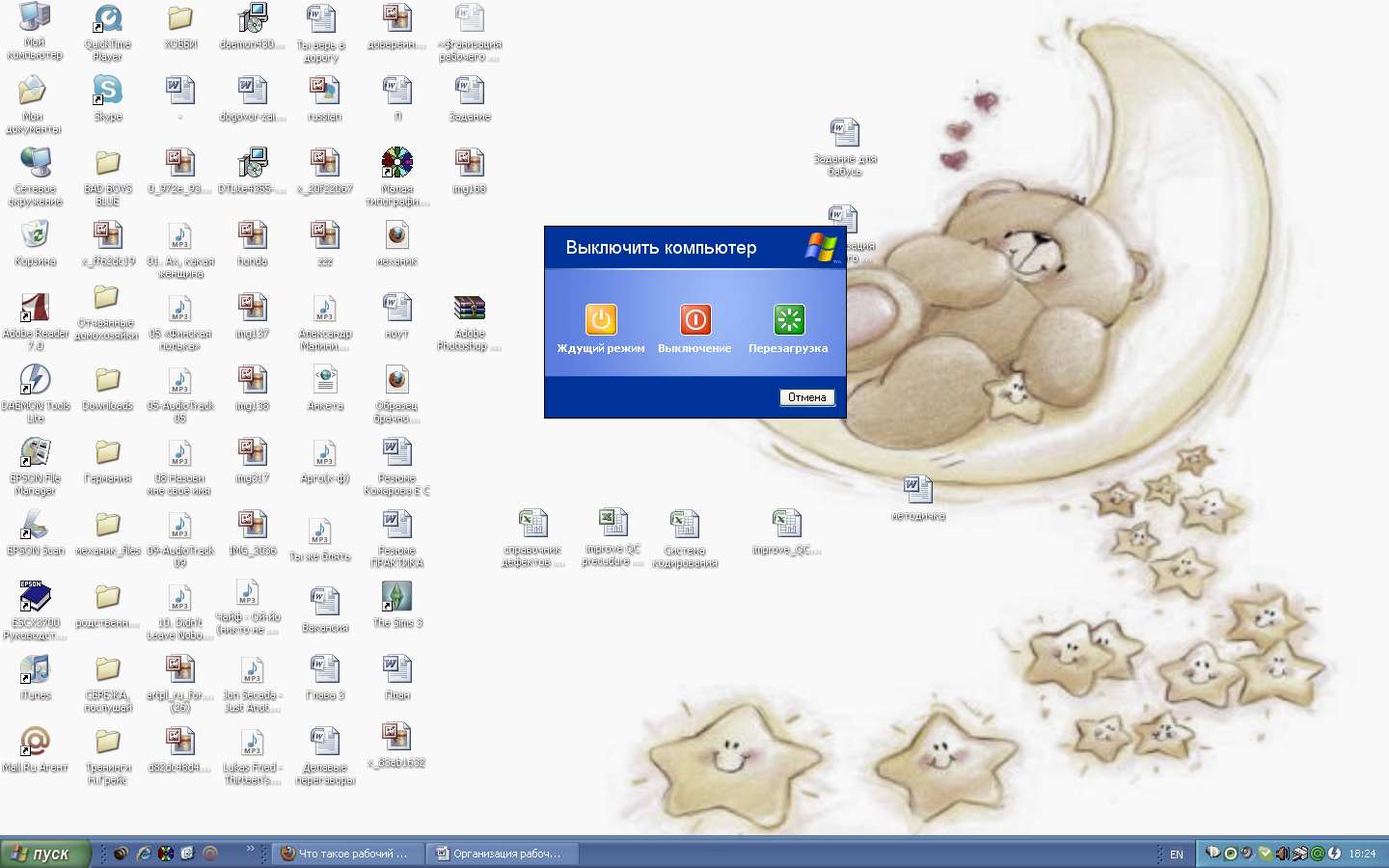Viewport: 1389px width, 868px height.
Task: Select the Downloads folder
Action: pyautogui.click(x=108, y=388)
